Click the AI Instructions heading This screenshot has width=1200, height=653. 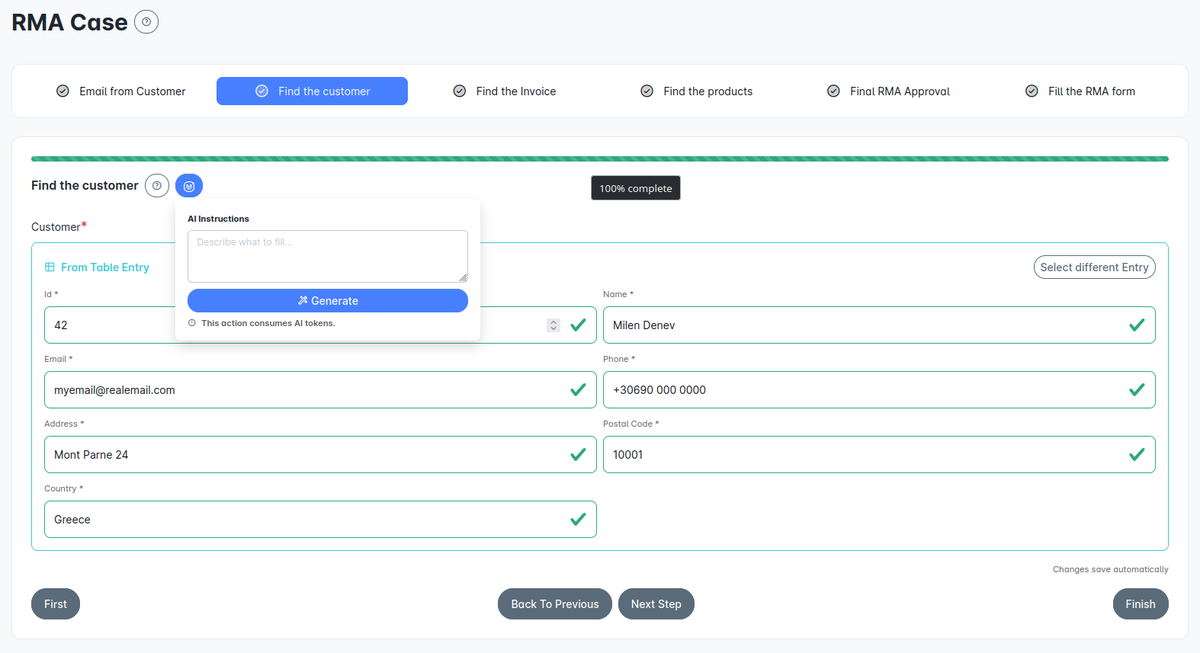218,218
